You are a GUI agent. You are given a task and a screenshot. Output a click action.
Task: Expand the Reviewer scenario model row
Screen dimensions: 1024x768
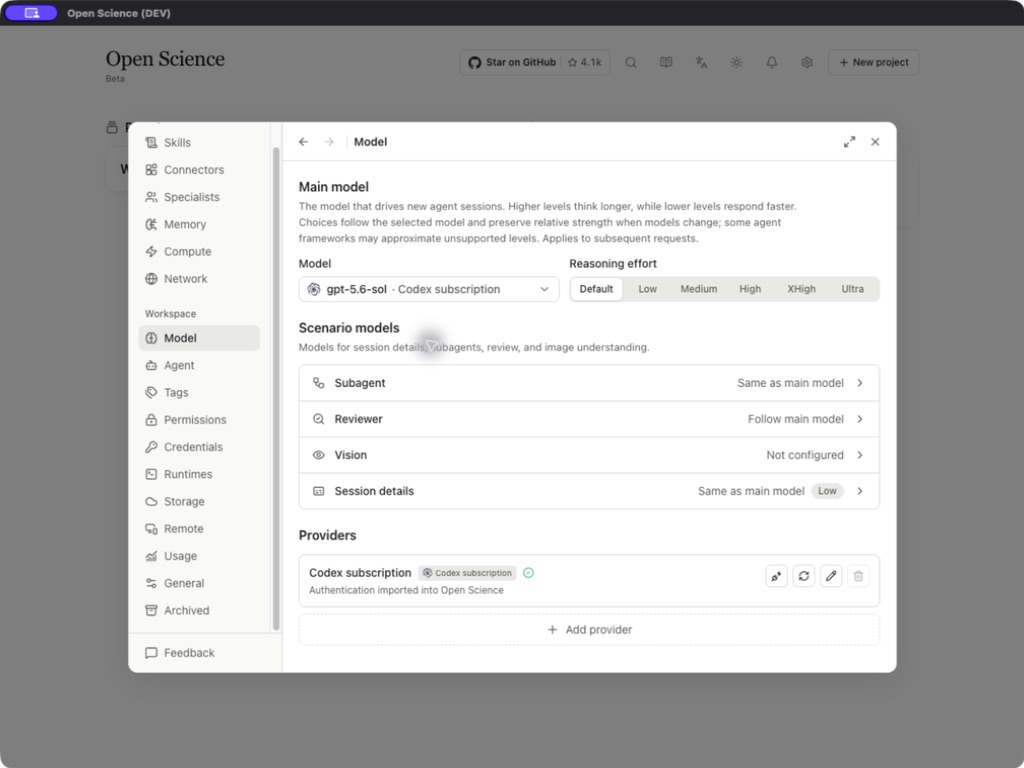coord(589,419)
